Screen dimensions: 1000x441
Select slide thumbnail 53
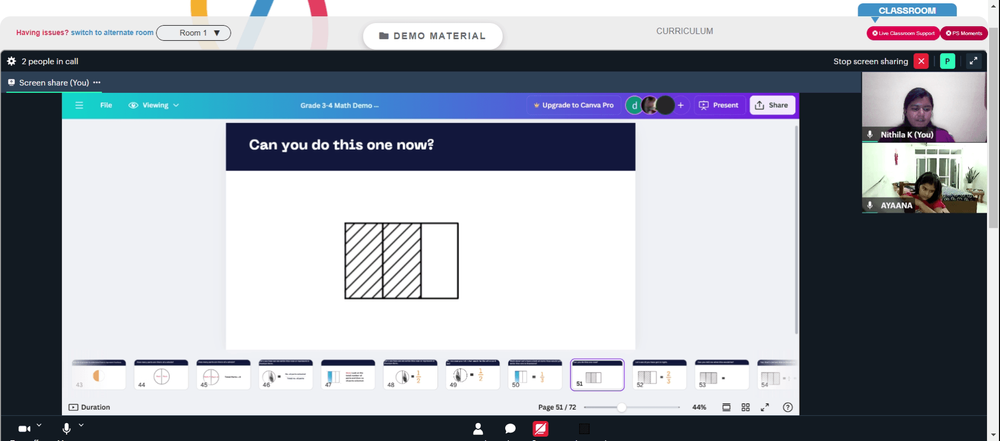722,375
